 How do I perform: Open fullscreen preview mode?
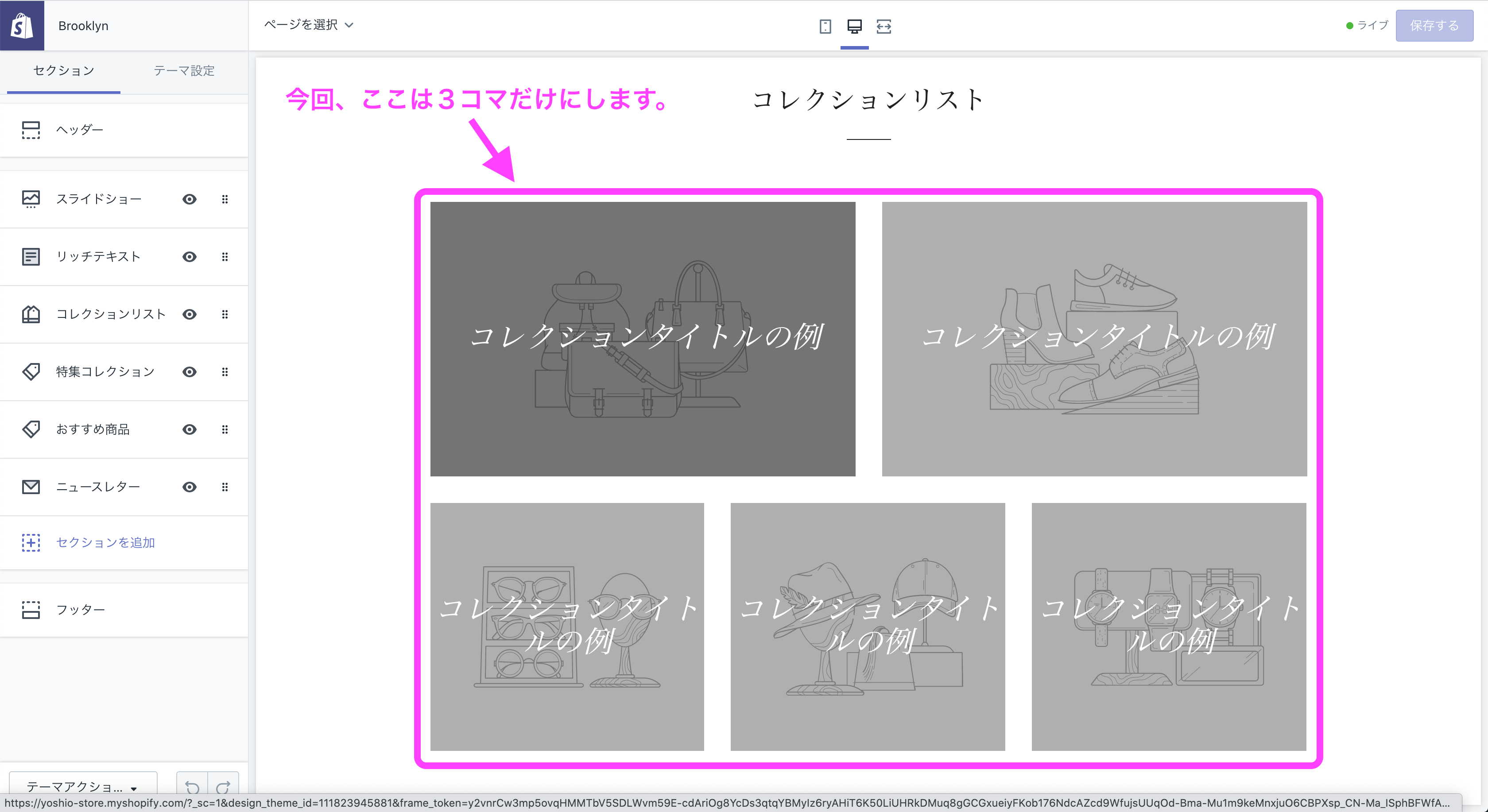[884, 27]
